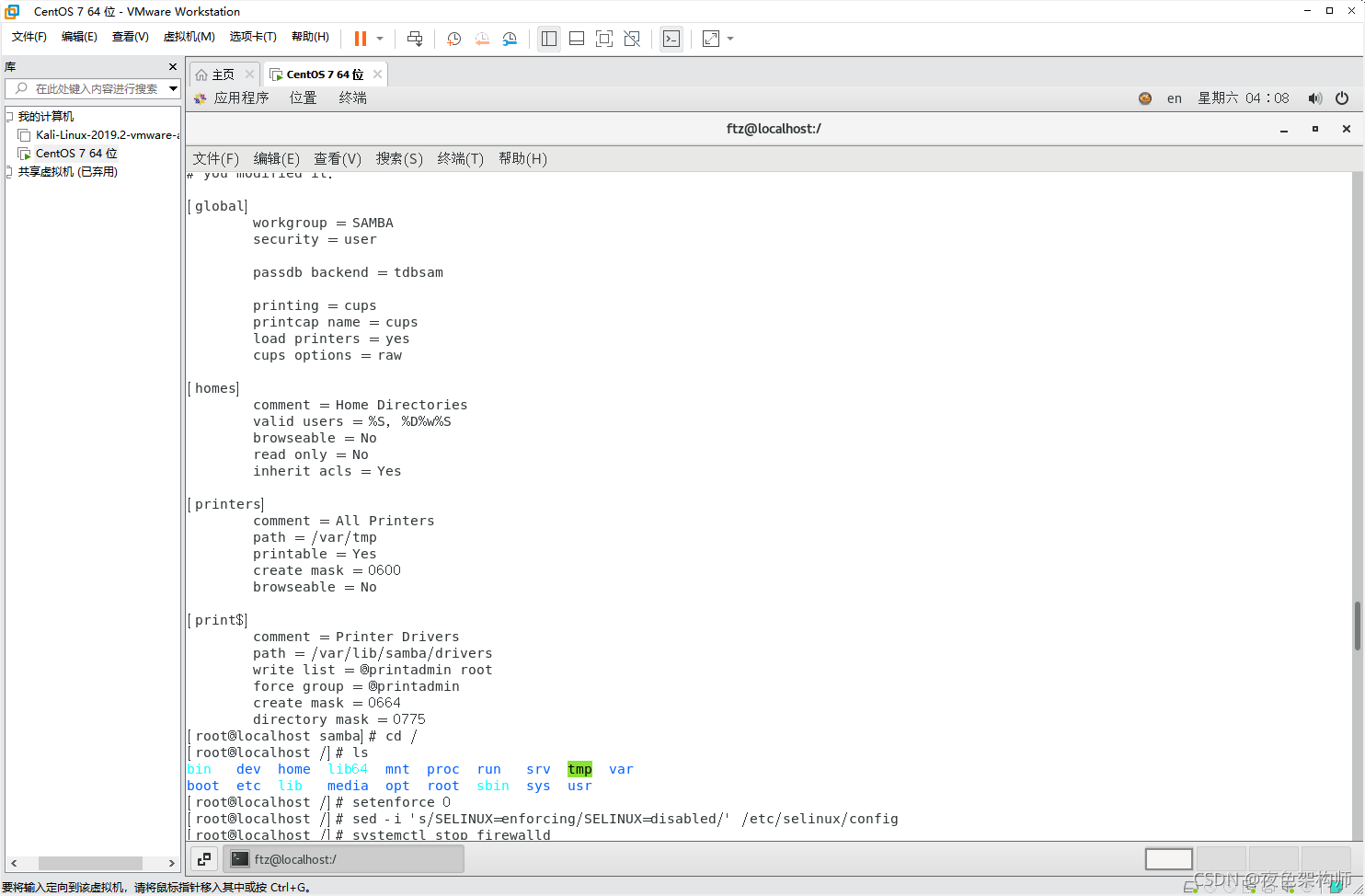The height and width of the screenshot is (896, 1365).
Task: Close the library panel
Action: [x=173, y=67]
